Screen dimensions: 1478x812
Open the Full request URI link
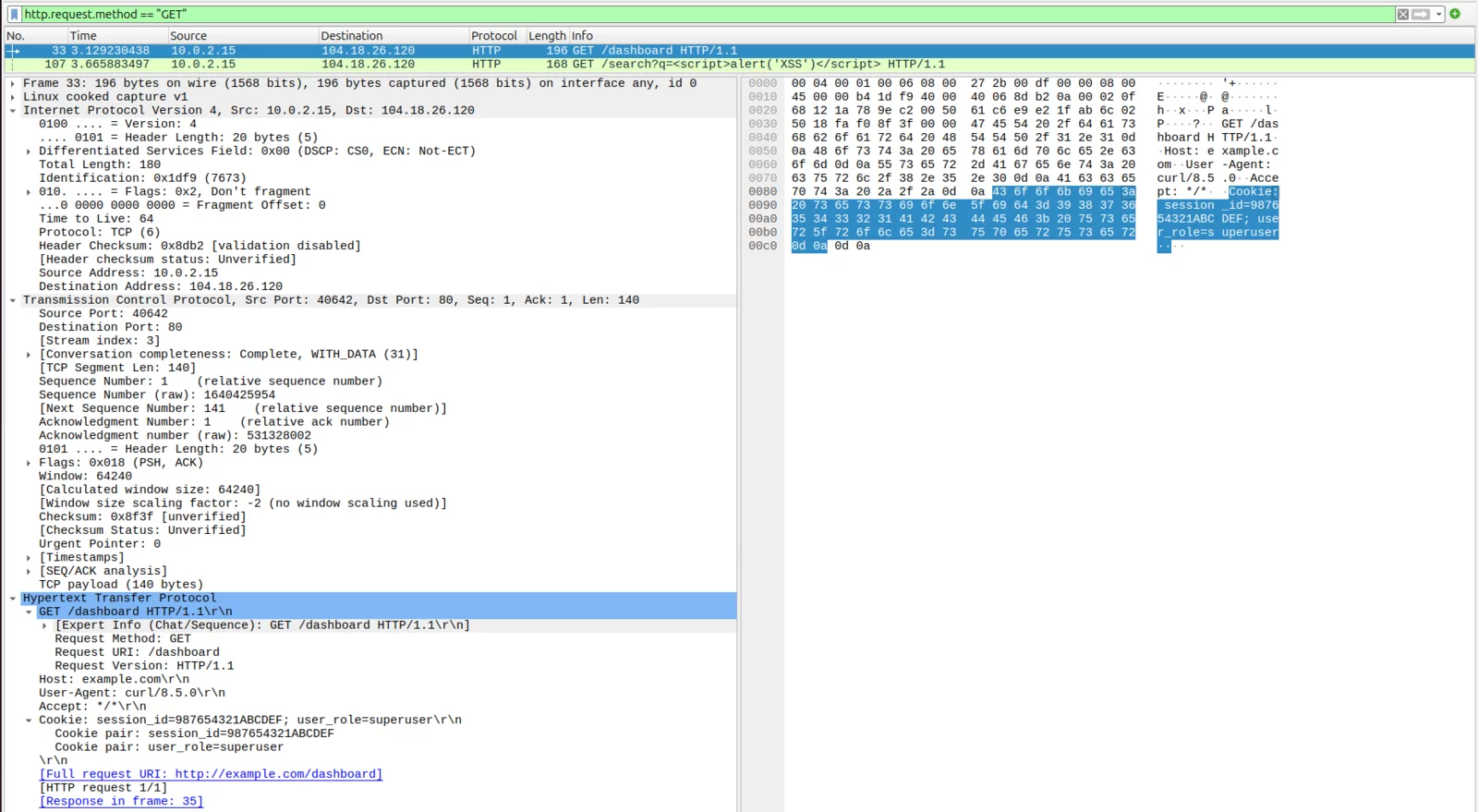pyautogui.click(x=211, y=774)
